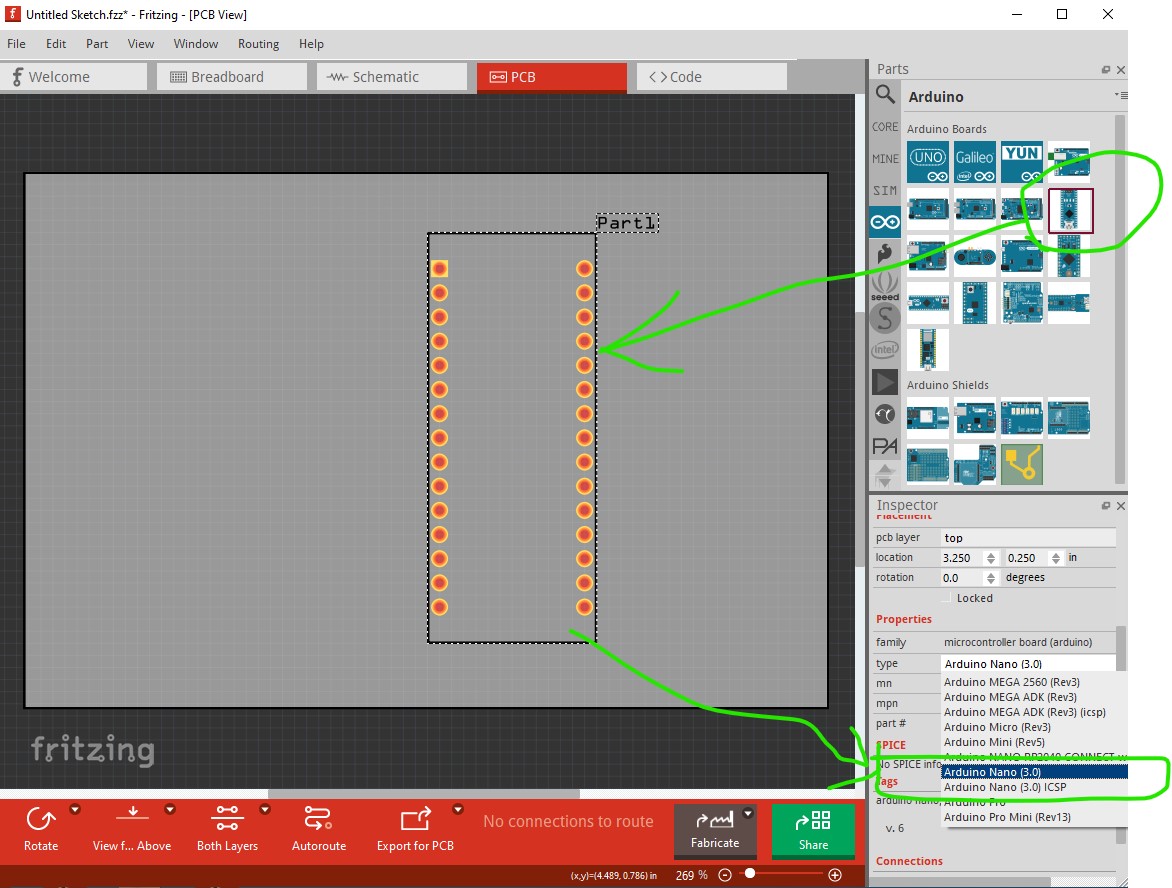The width and height of the screenshot is (1172, 888).
Task: Open the parts search magnifier icon
Action: coord(885,94)
